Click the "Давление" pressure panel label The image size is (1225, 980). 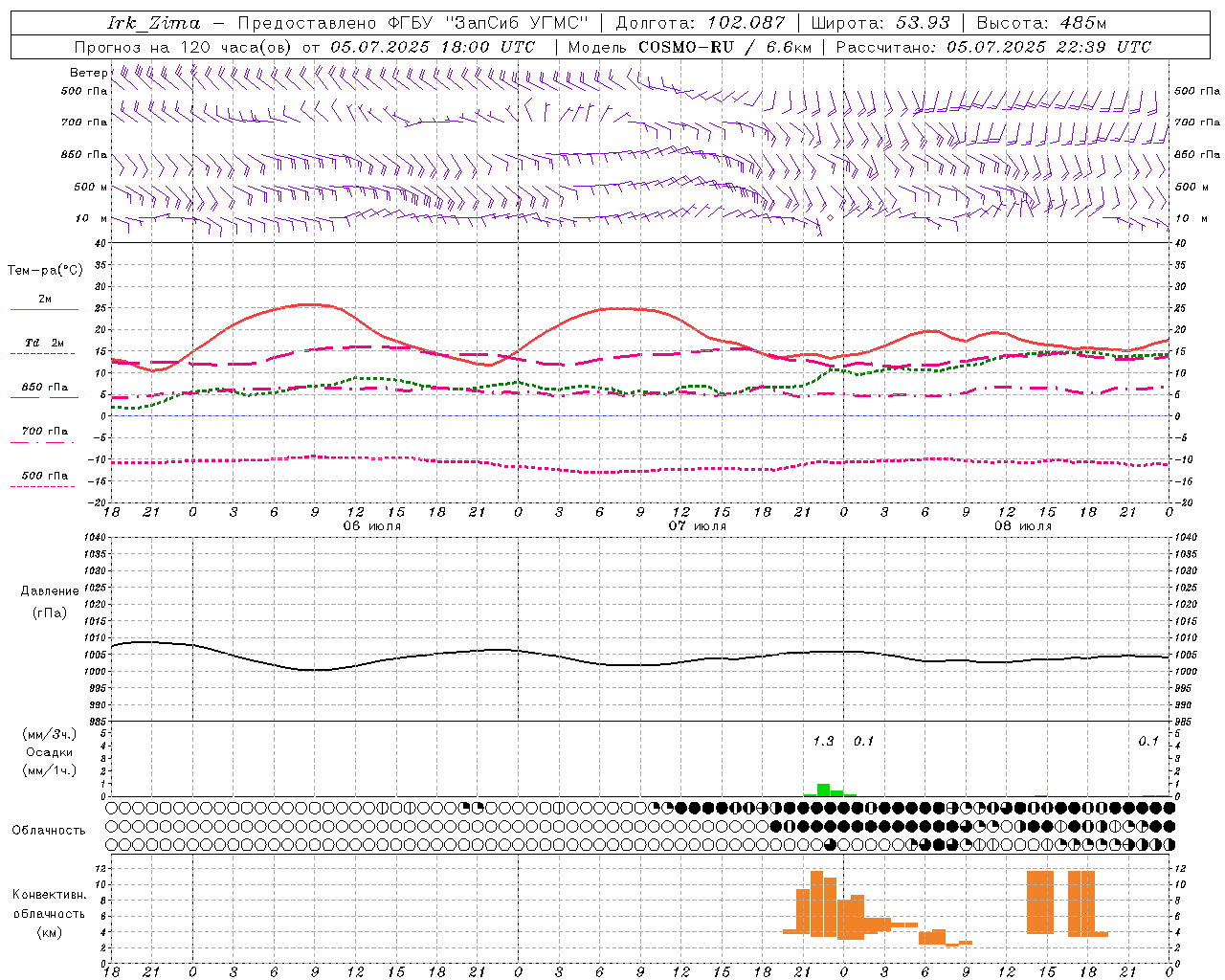coord(50,591)
